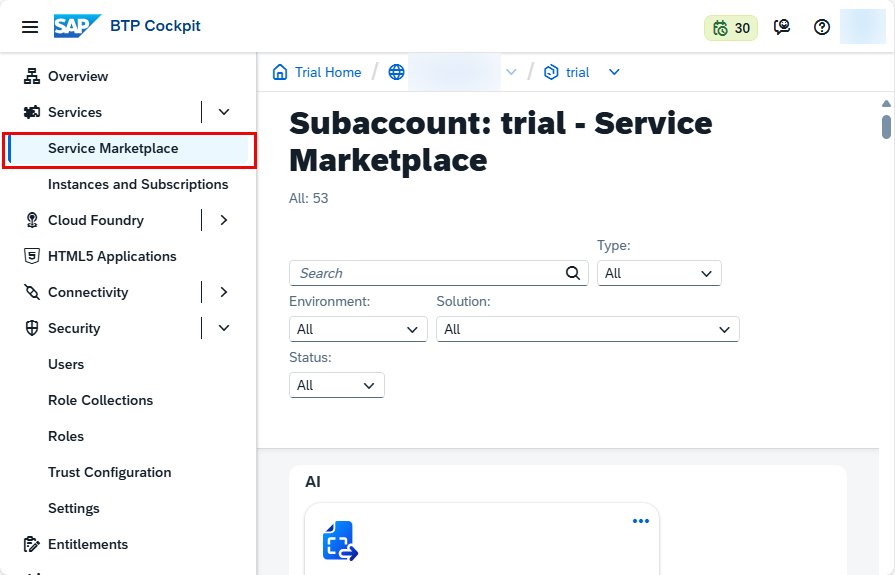The width and height of the screenshot is (895, 575).
Task: Open the help question mark icon
Action: point(821,27)
